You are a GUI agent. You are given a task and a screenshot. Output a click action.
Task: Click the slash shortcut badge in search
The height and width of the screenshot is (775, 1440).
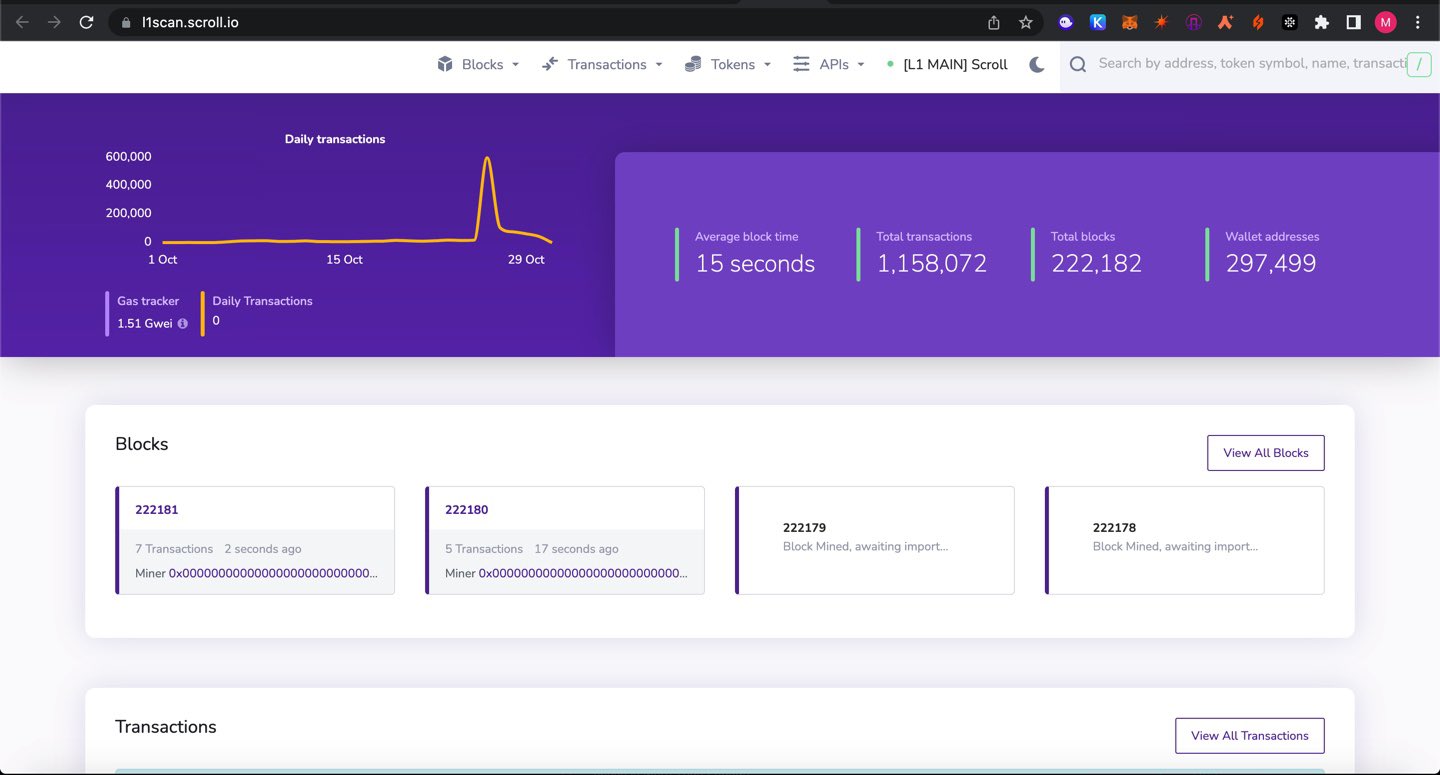[1419, 65]
